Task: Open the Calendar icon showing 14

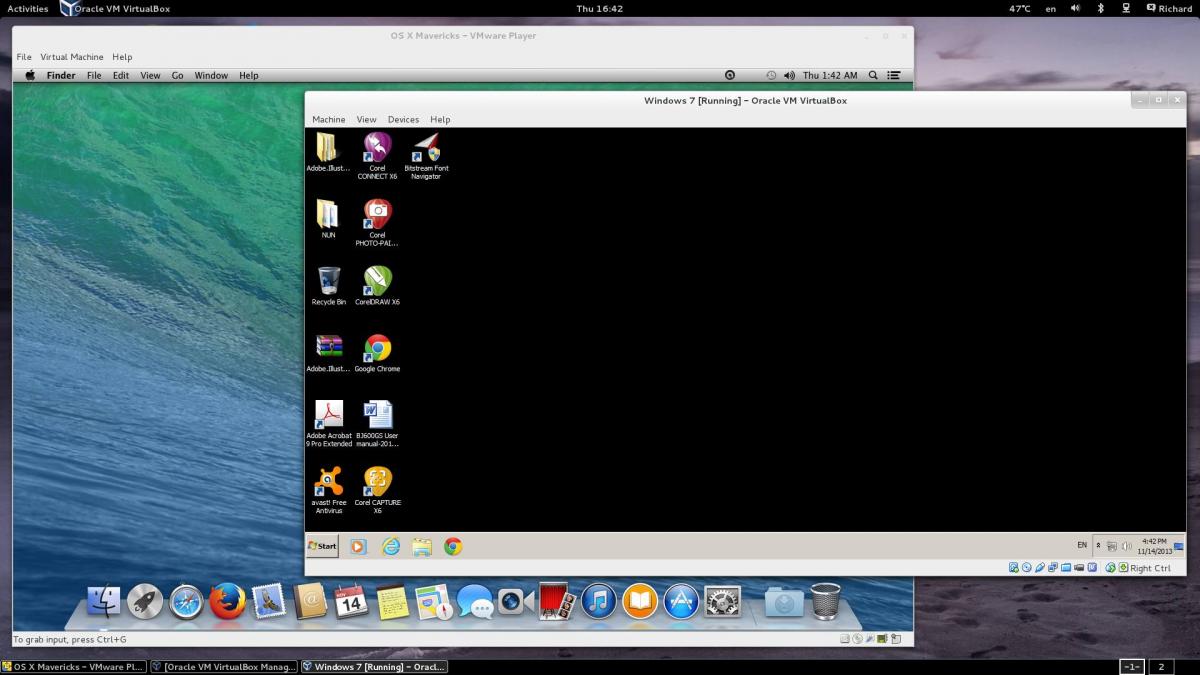Action: [351, 601]
